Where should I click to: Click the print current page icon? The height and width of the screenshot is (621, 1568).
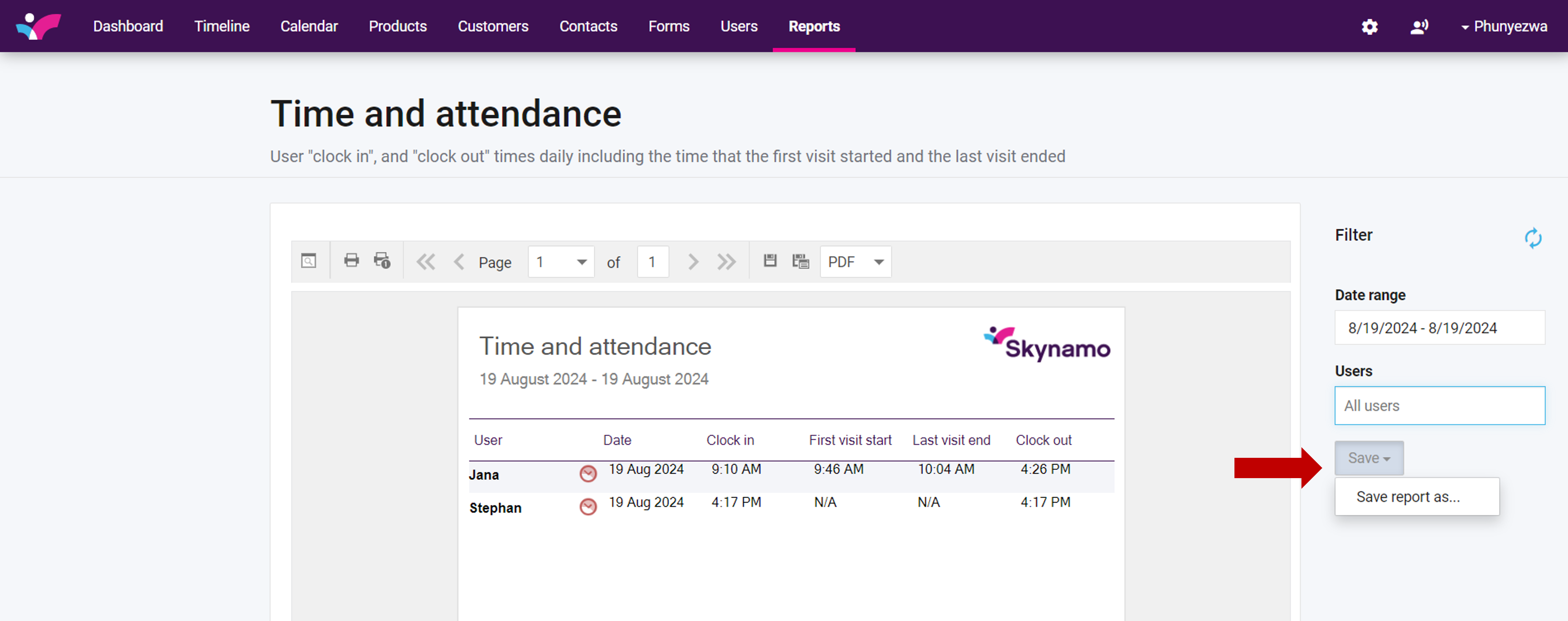(382, 260)
